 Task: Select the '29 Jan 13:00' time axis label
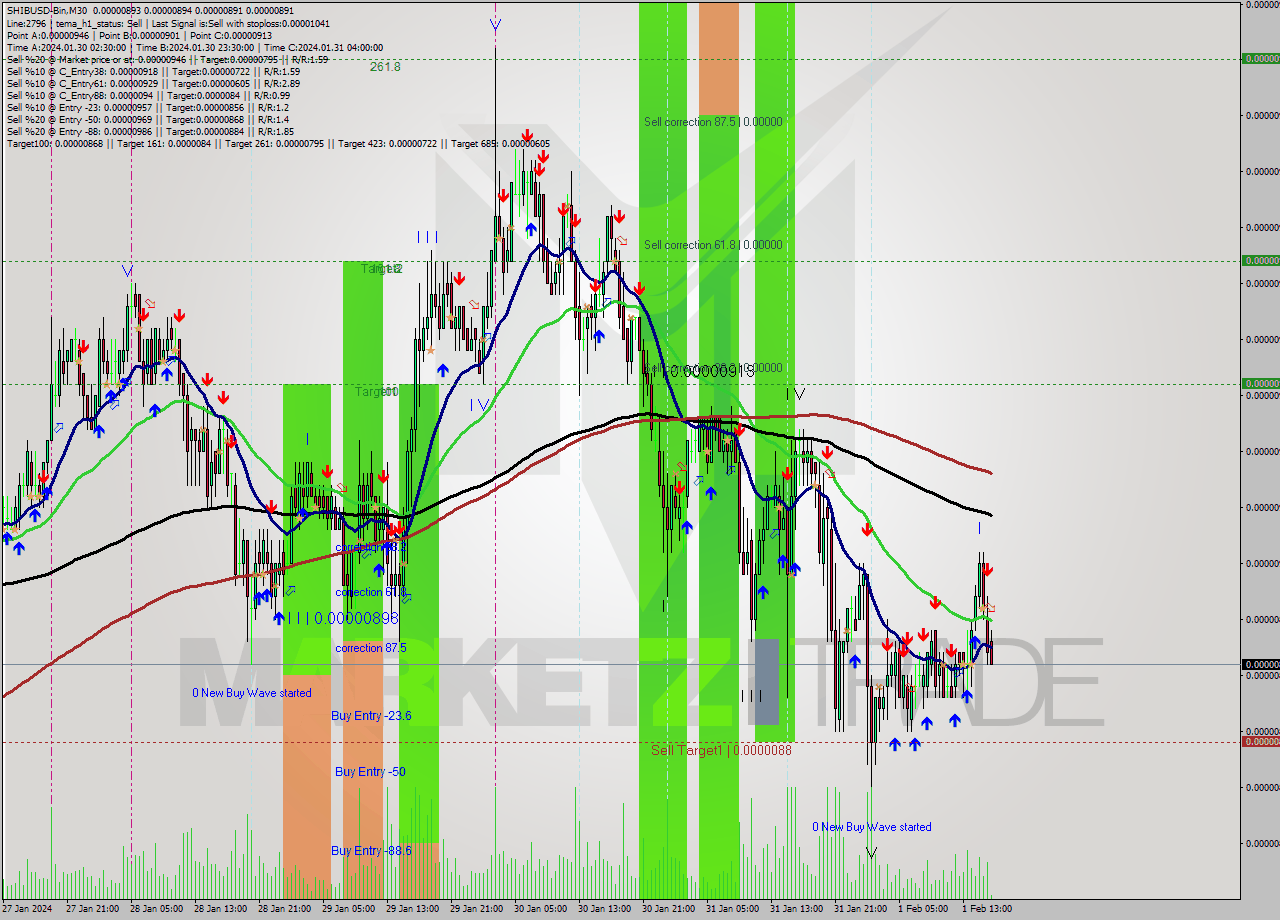[412, 909]
